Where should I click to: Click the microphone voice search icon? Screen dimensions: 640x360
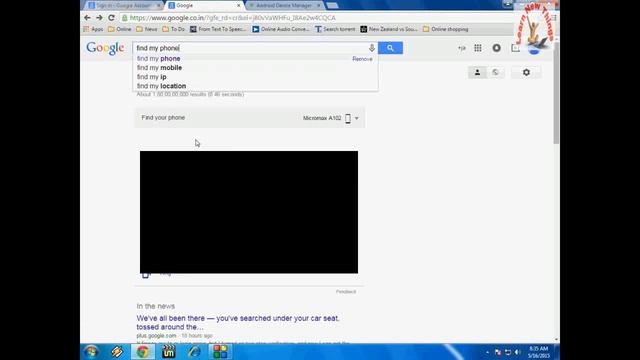pyautogui.click(x=371, y=48)
